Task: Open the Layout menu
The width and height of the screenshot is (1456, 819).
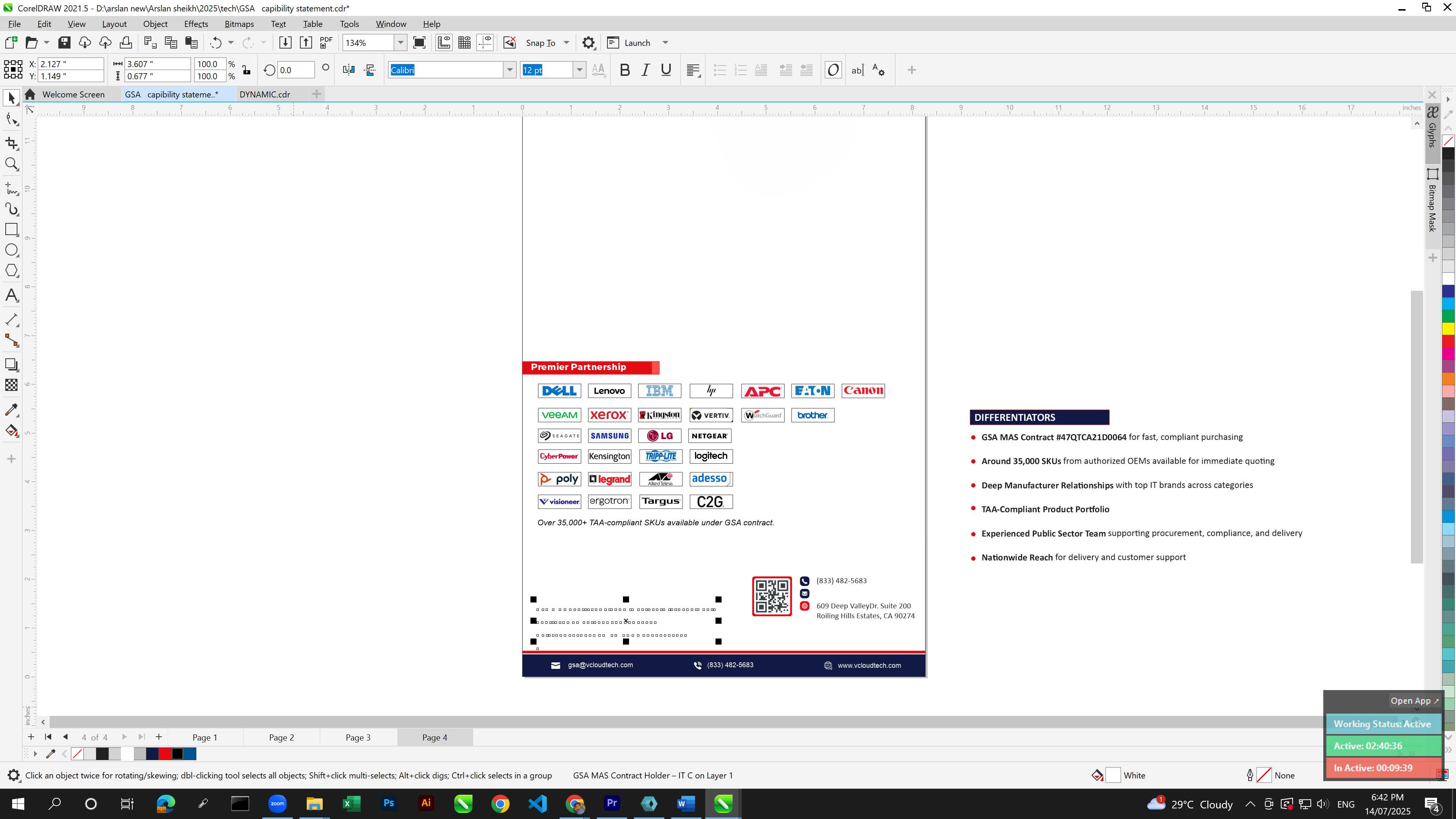Action: coord(114,24)
